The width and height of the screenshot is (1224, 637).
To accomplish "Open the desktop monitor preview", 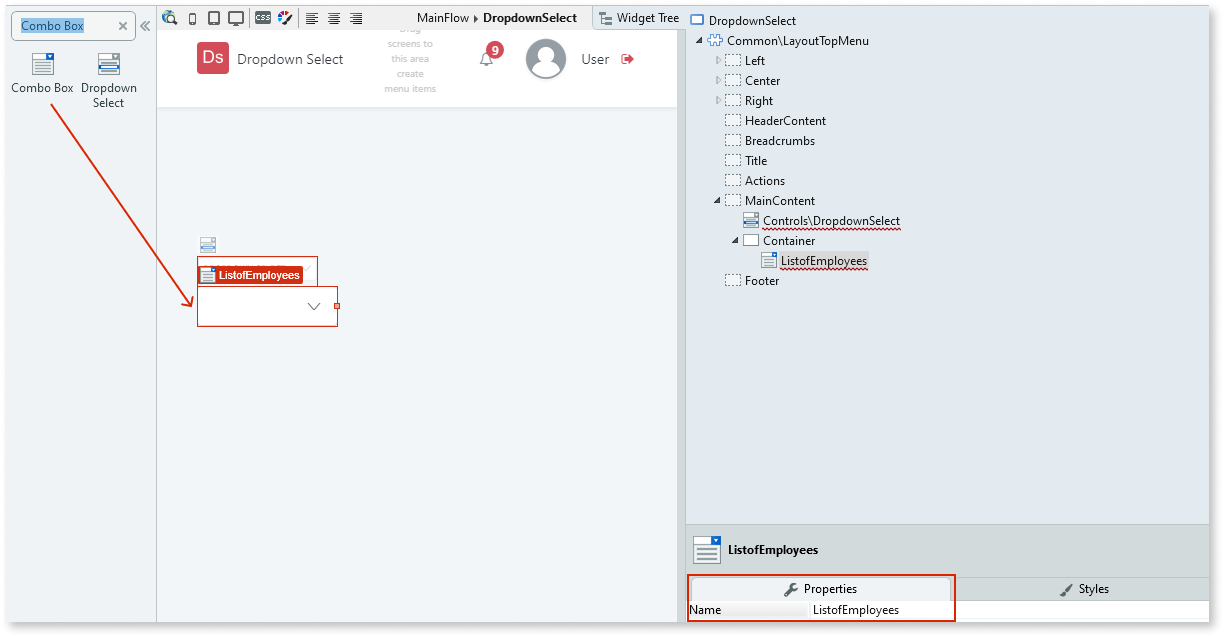I will (234, 17).
